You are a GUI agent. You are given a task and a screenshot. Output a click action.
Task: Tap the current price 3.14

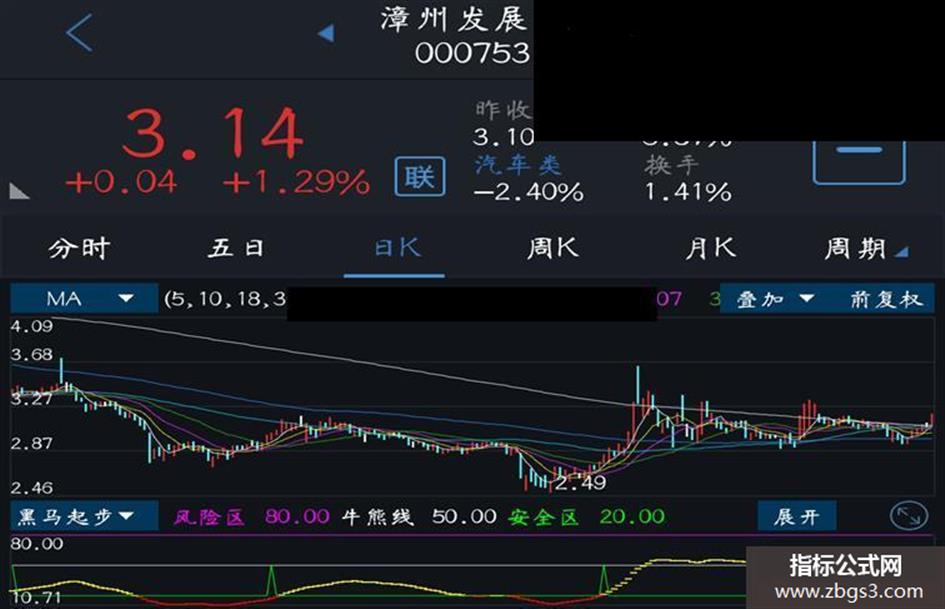pyautogui.click(x=212, y=132)
